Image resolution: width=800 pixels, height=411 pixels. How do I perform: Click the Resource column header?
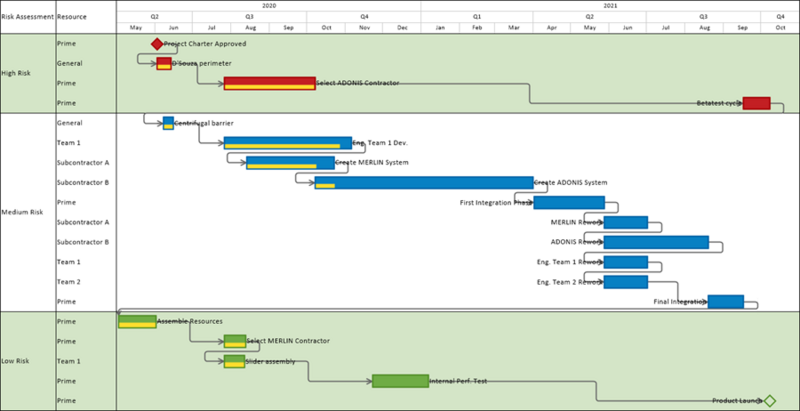coord(72,17)
